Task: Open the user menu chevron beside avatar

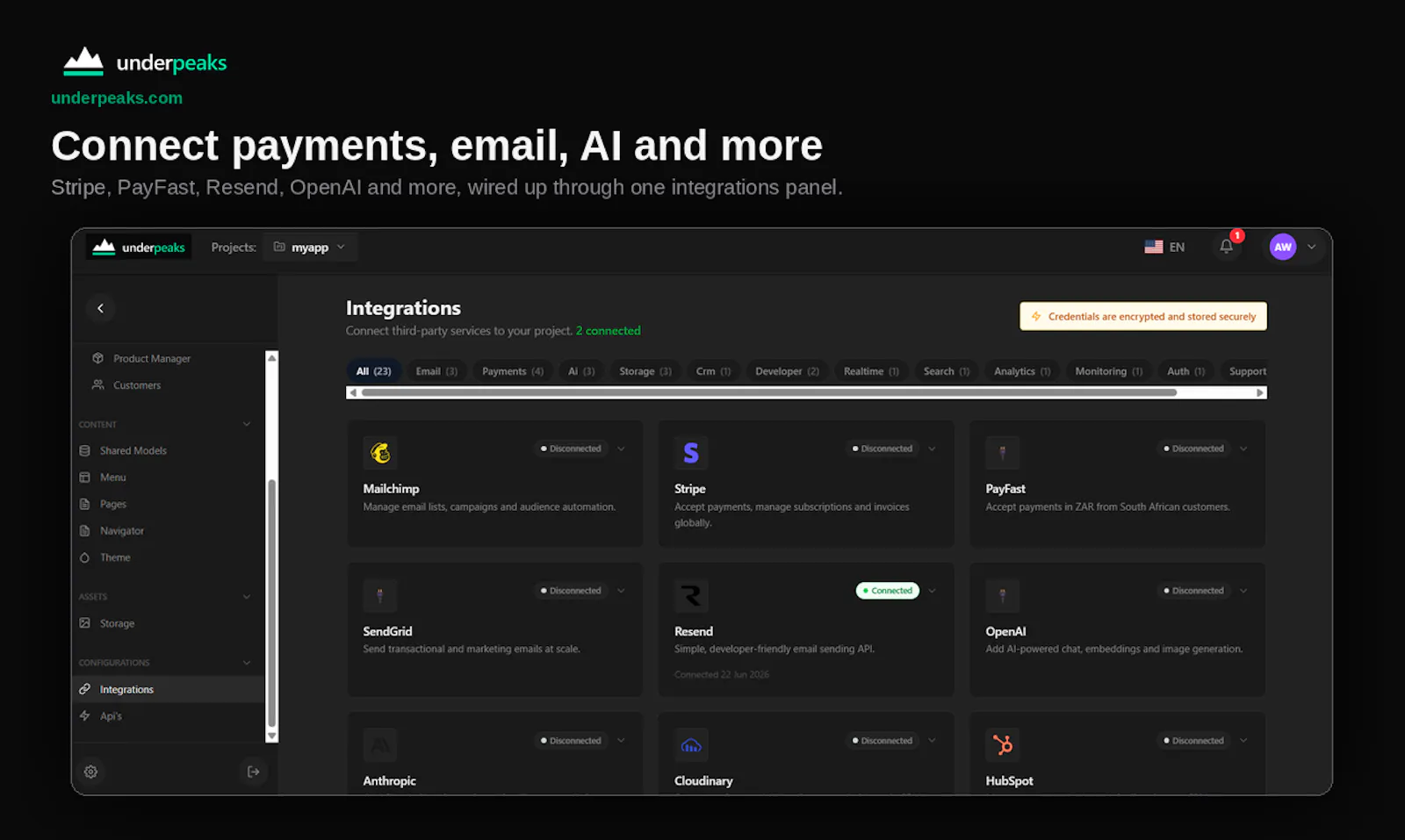Action: coord(1311,247)
